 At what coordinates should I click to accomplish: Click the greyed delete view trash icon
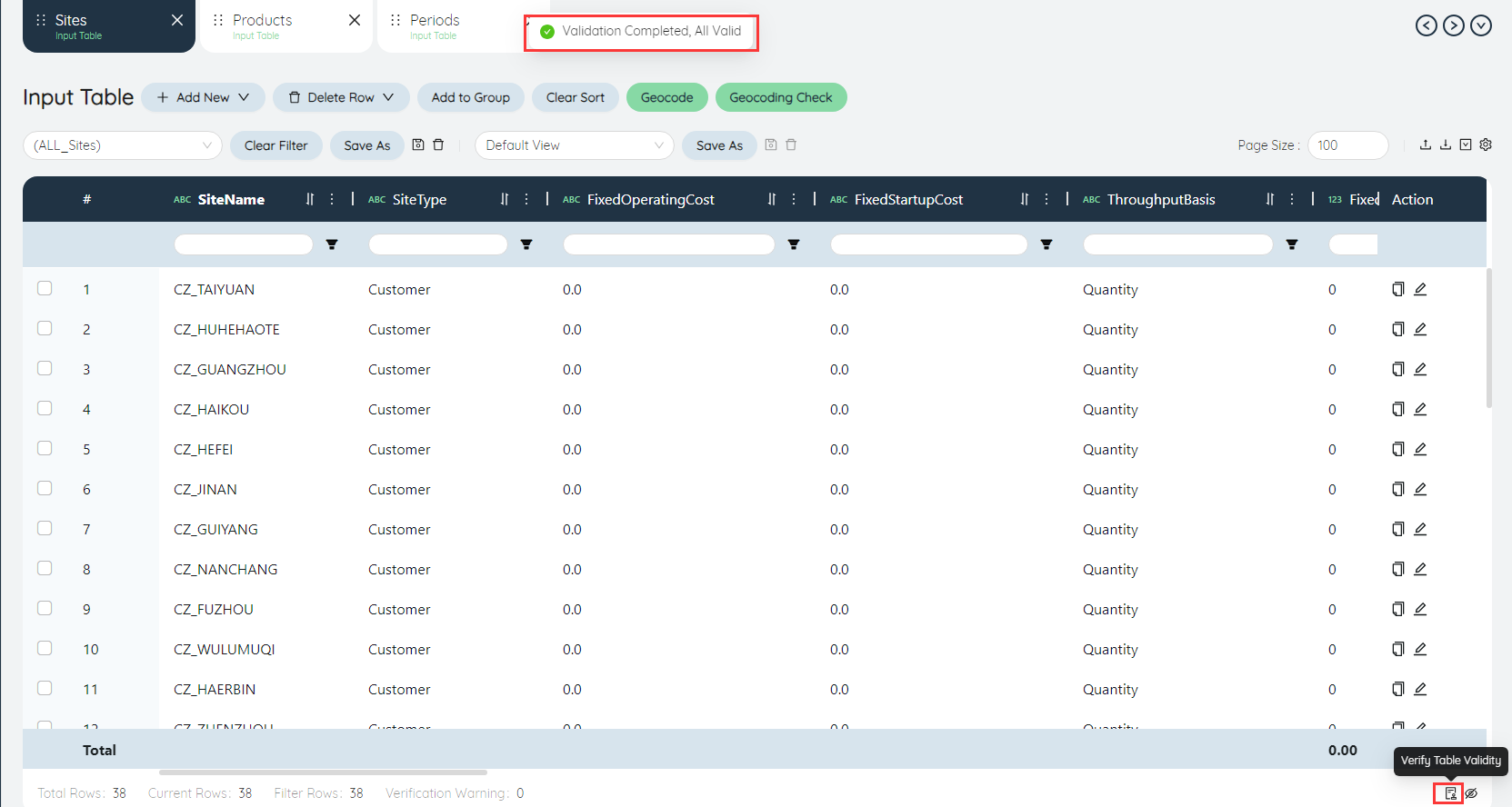coord(791,144)
